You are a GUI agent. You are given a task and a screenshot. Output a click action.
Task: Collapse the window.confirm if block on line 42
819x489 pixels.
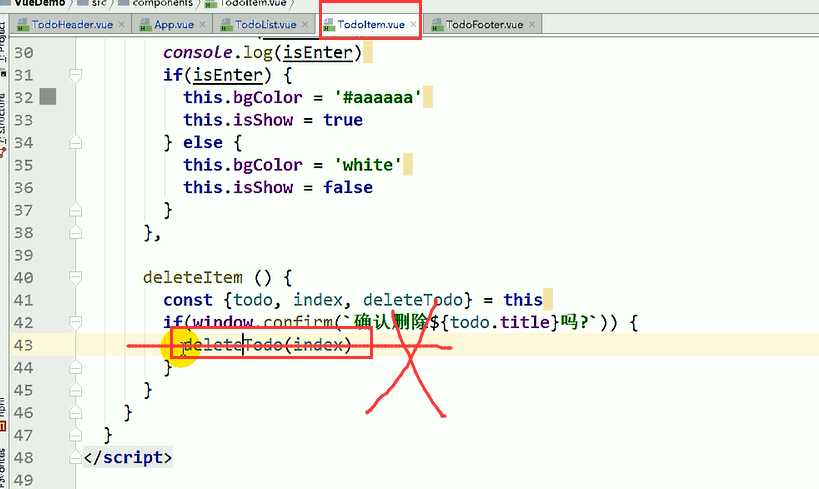75,322
